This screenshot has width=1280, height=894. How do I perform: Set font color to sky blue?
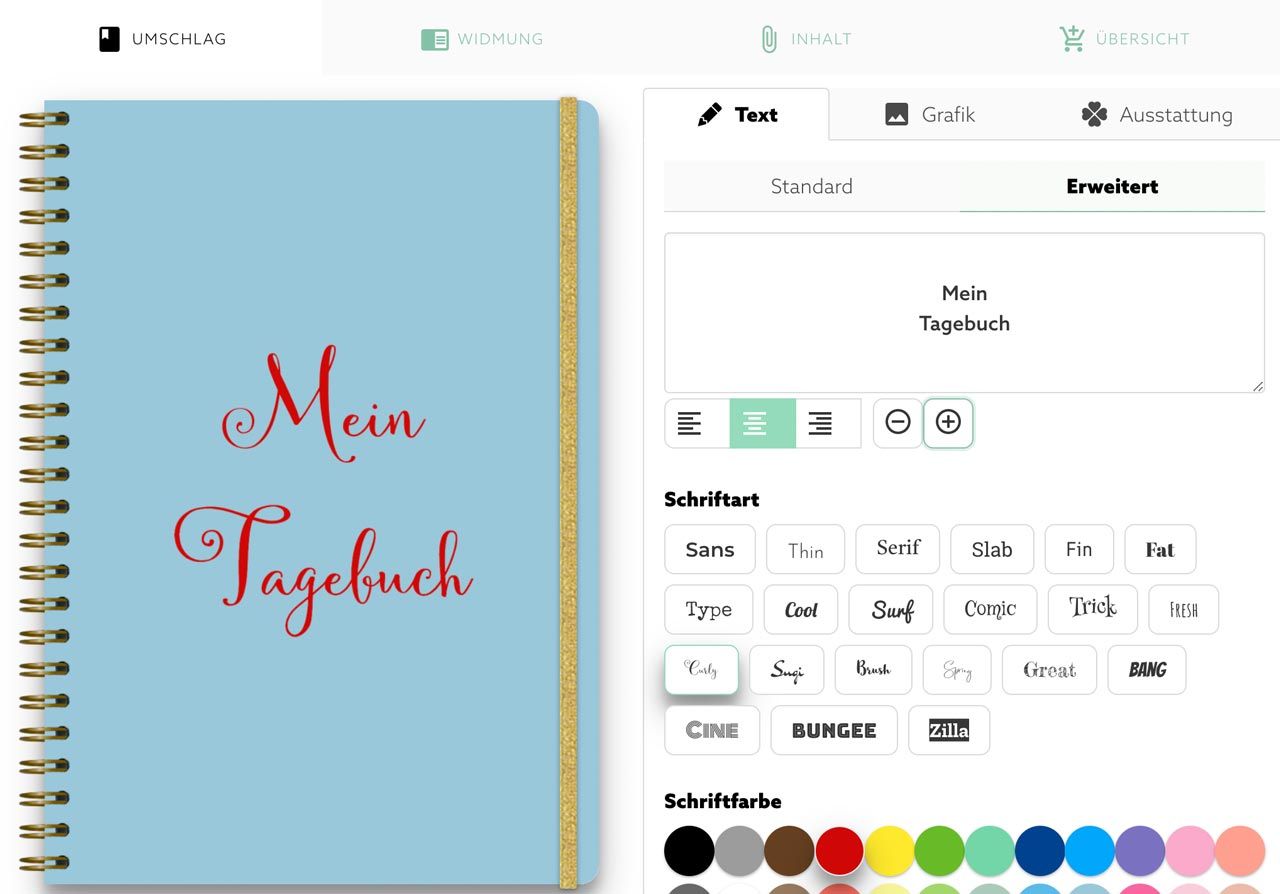coord(1090,851)
